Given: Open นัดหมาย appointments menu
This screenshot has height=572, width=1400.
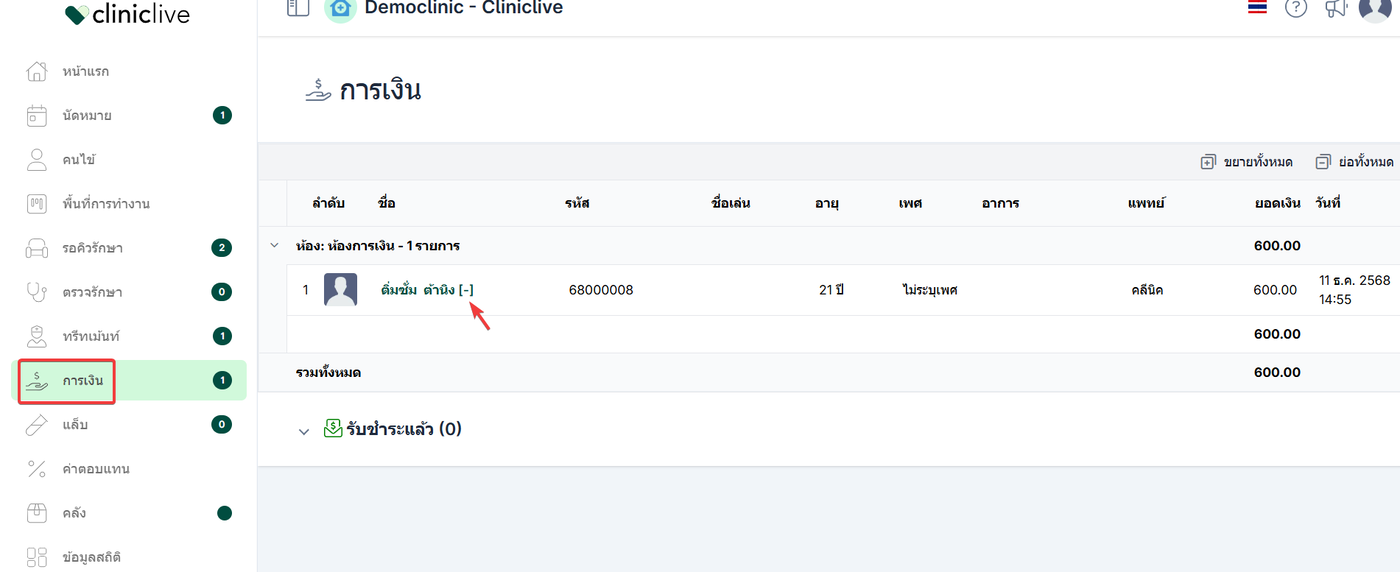Looking at the screenshot, I should point(87,116).
